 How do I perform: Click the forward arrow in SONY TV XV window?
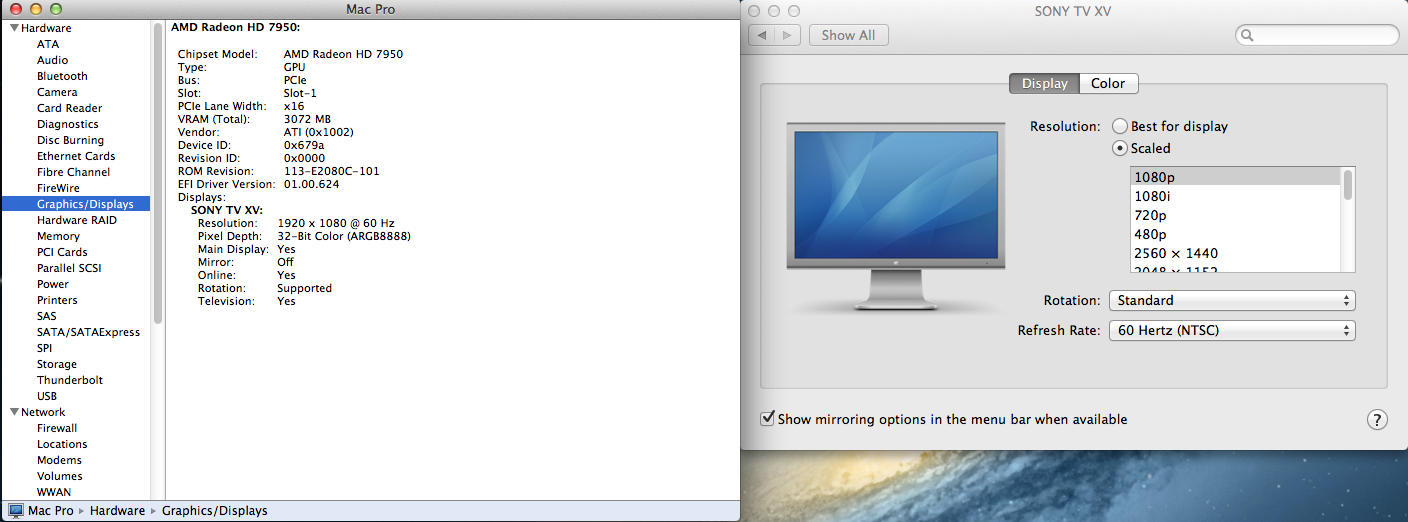(788, 35)
